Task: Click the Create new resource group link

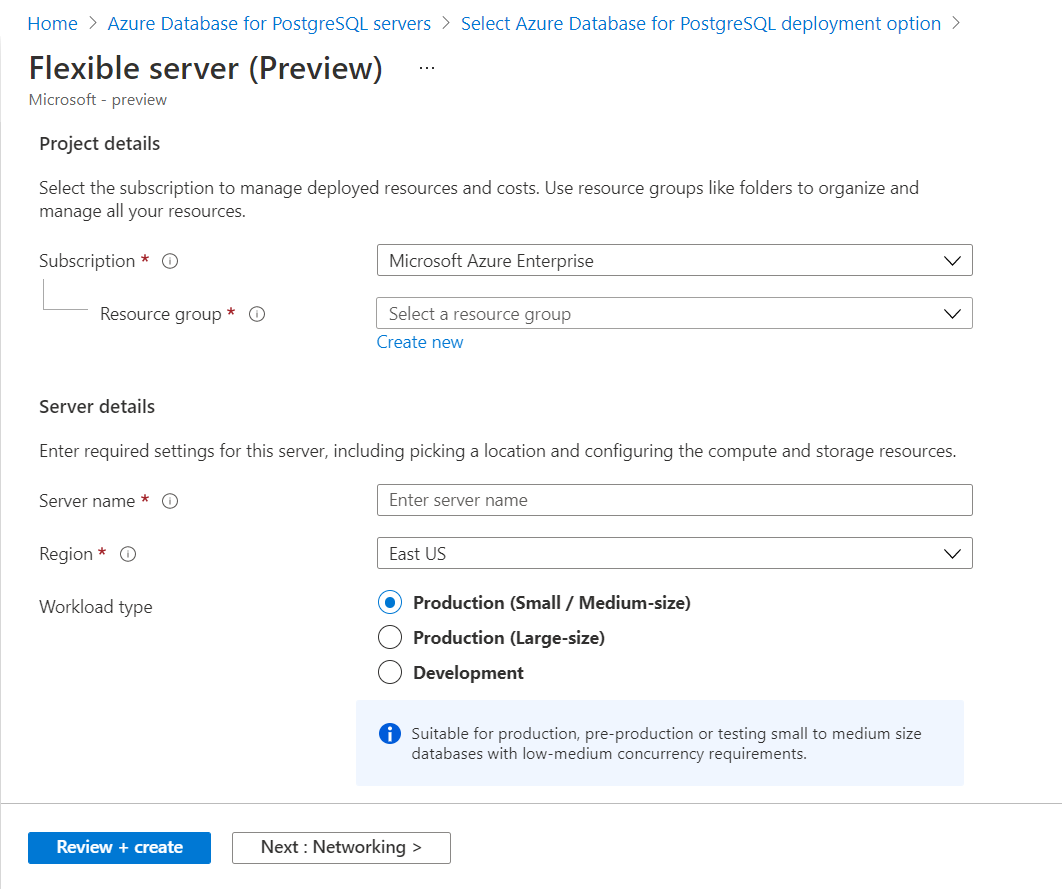Action: point(420,342)
